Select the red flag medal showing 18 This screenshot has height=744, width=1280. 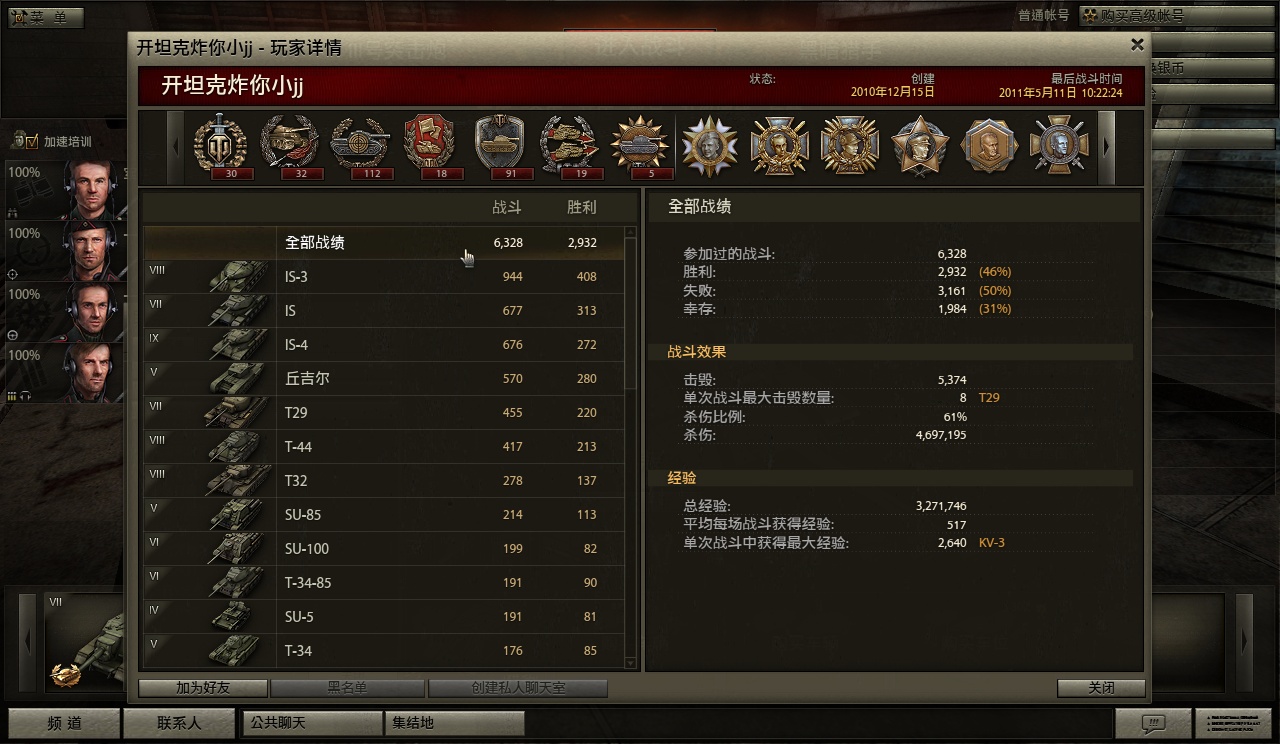pyautogui.click(x=429, y=146)
